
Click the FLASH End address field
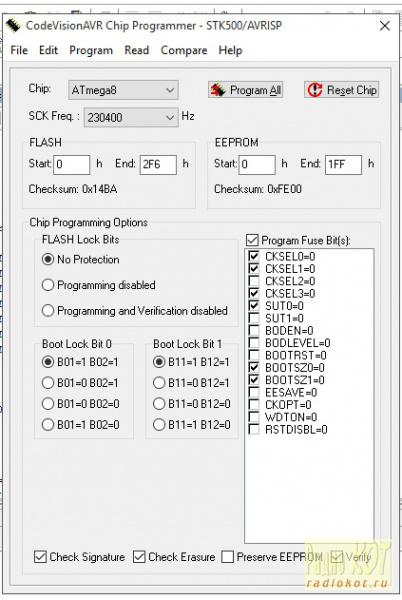coord(158,165)
